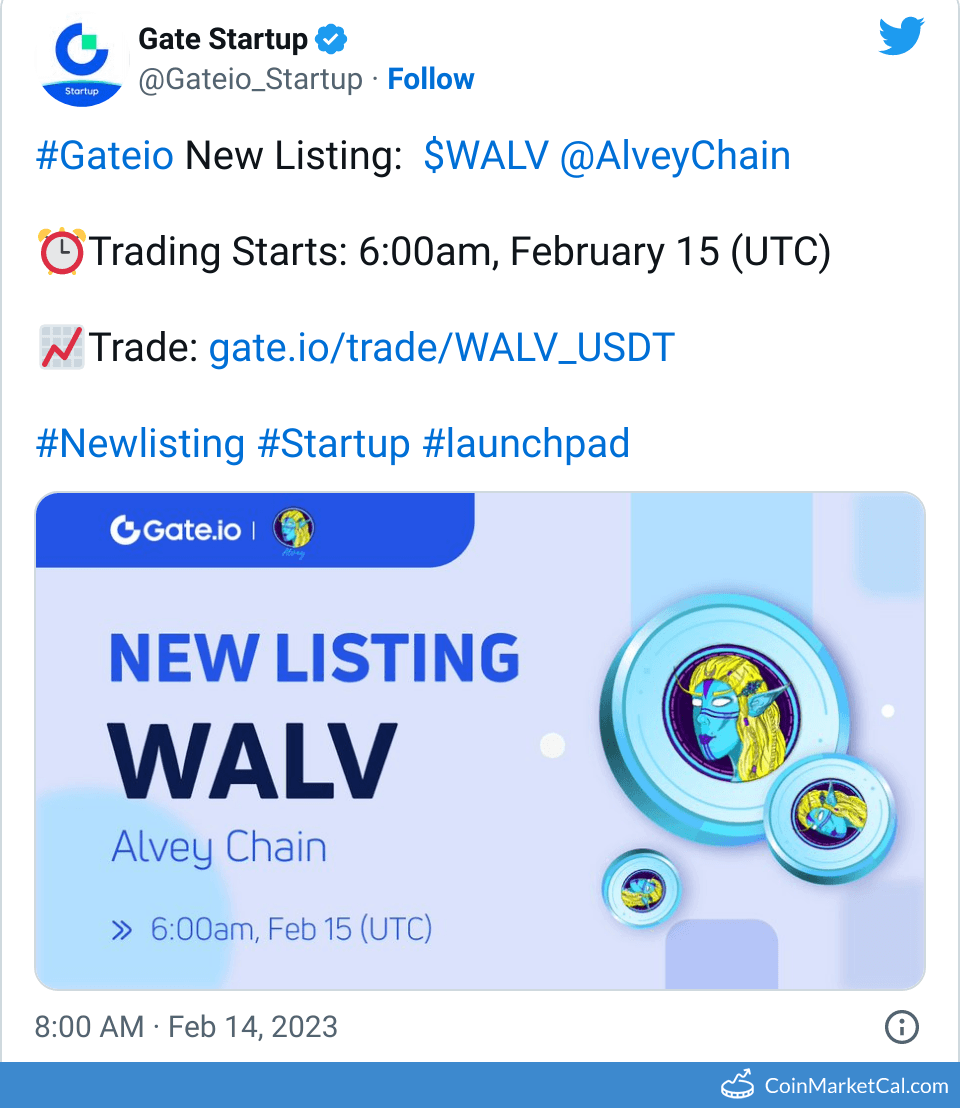Click the alarm clock emoji
Viewport: 960px width, 1108px height.
[61, 251]
